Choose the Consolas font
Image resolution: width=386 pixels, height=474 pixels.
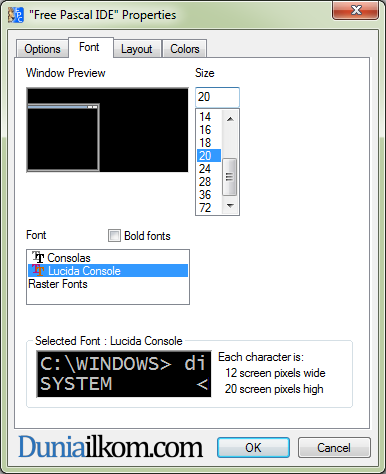coord(108,258)
